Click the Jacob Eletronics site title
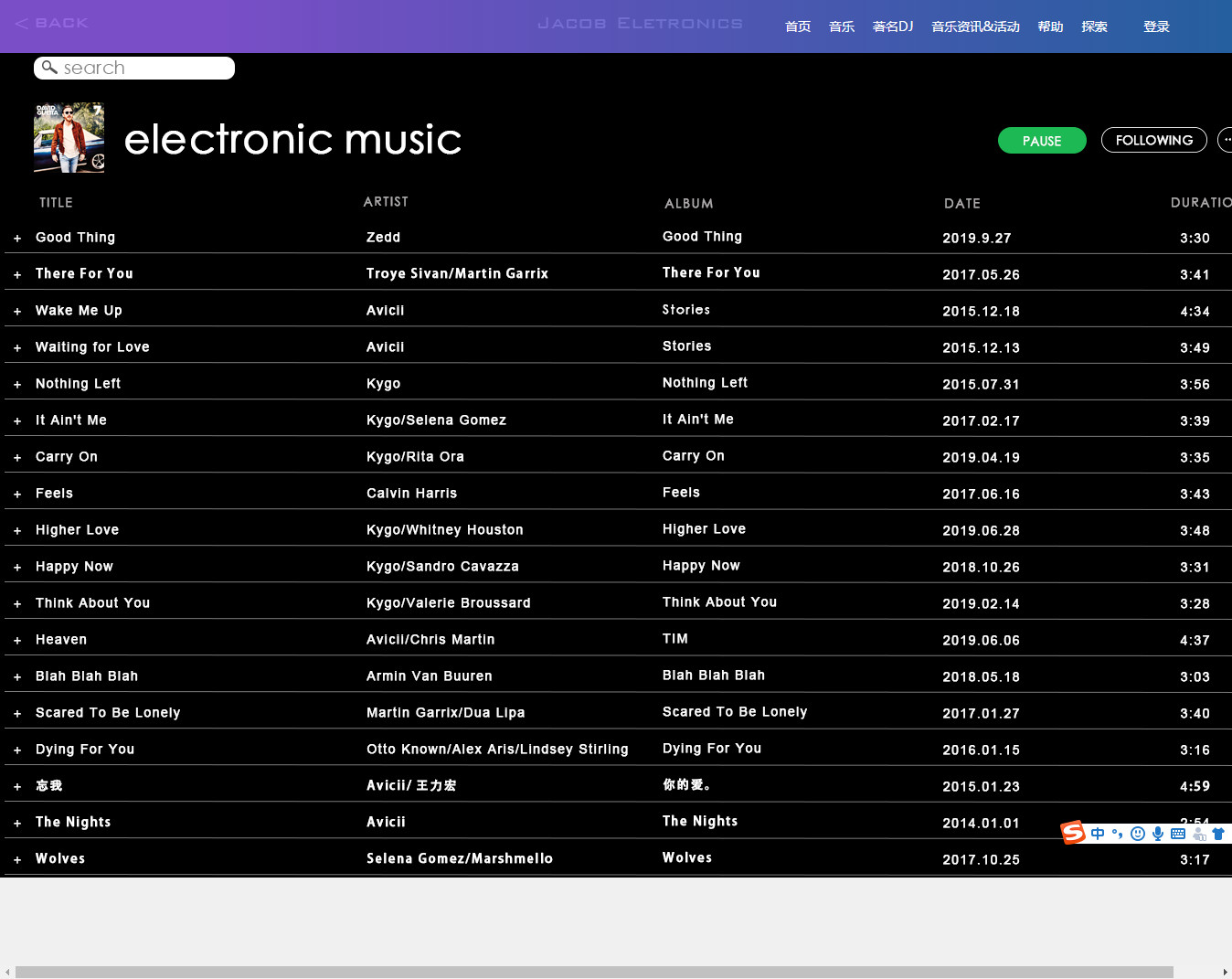This screenshot has height=979, width=1232. click(640, 24)
